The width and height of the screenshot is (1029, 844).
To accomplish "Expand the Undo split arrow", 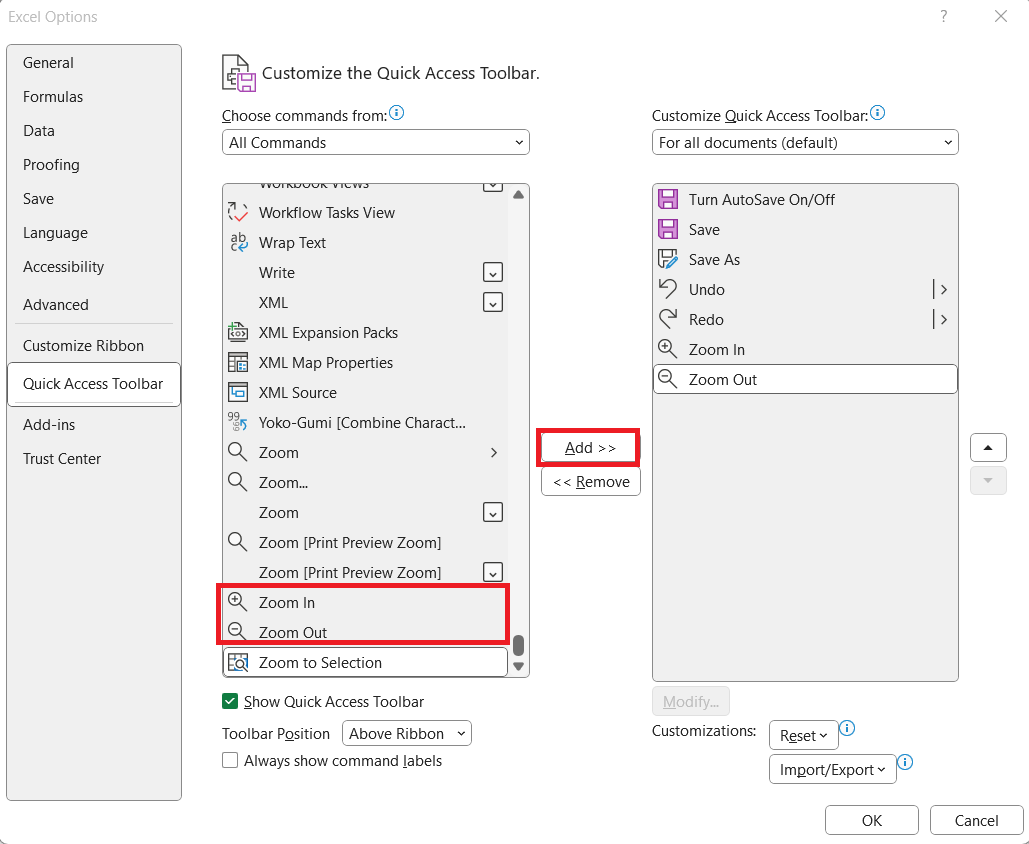I will (x=944, y=289).
